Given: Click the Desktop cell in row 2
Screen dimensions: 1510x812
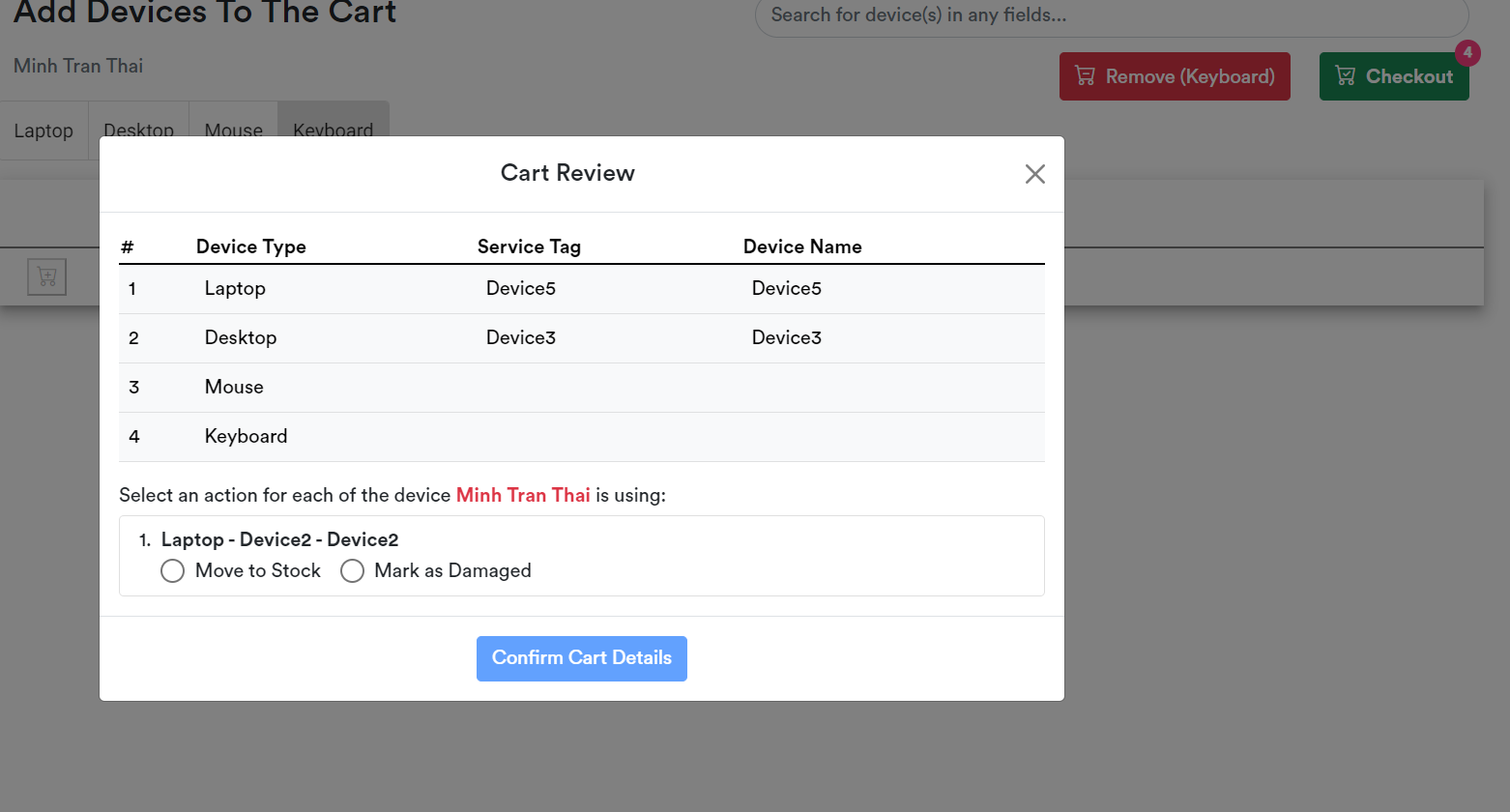Looking at the screenshot, I should [241, 337].
